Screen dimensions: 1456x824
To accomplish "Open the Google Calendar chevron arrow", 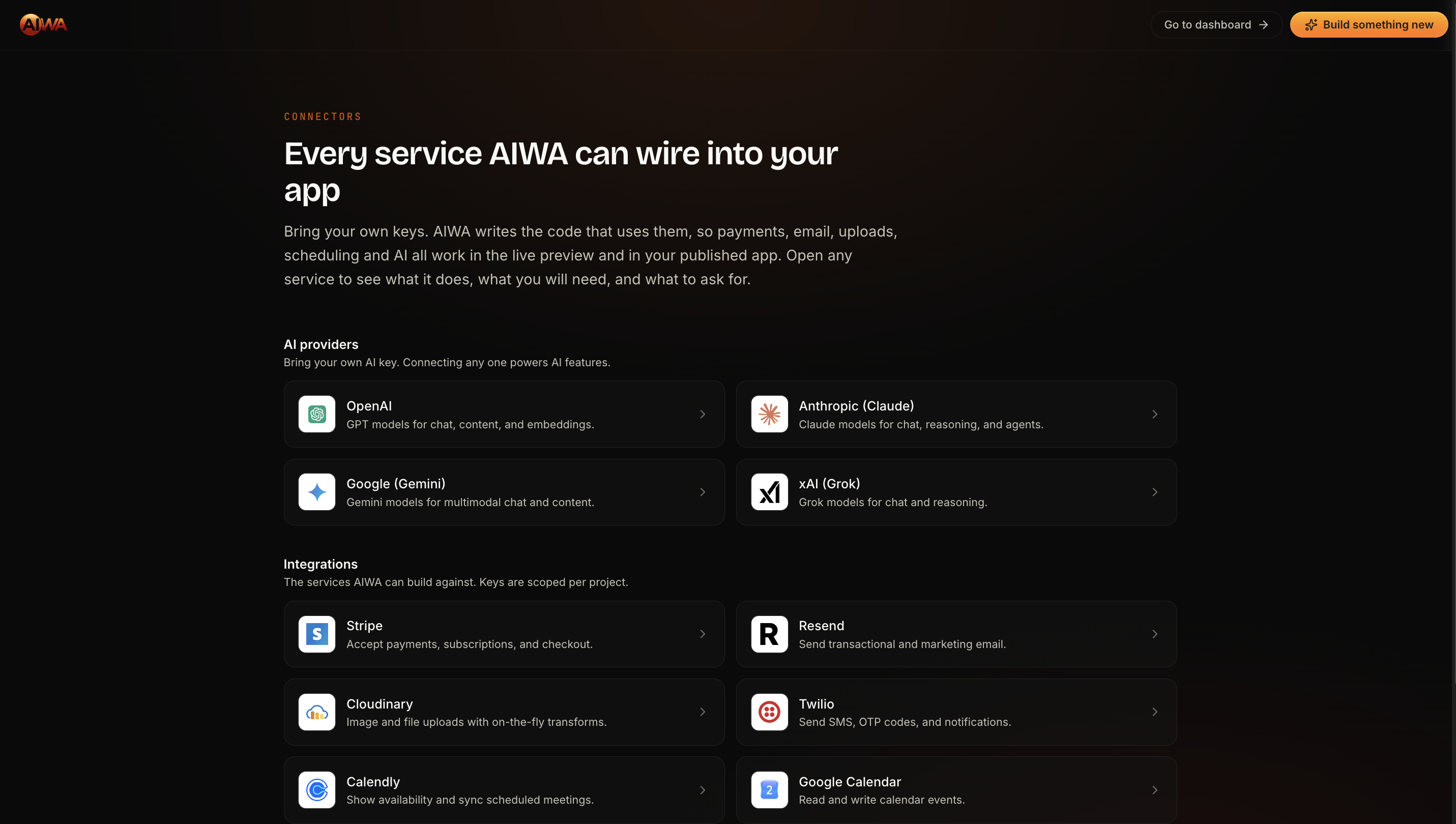I will point(1154,789).
